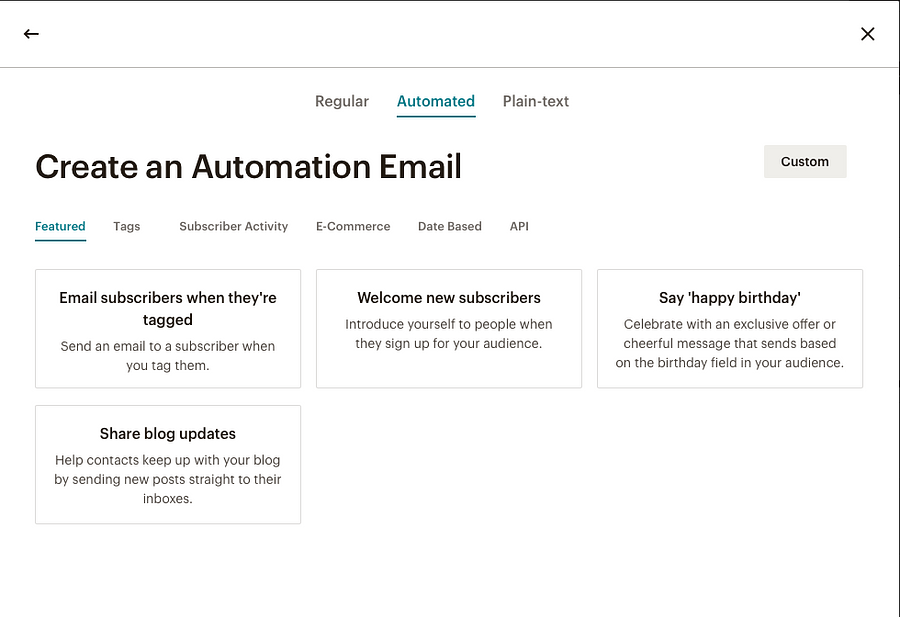Open the Tags automation category

pyautogui.click(x=127, y=226)
